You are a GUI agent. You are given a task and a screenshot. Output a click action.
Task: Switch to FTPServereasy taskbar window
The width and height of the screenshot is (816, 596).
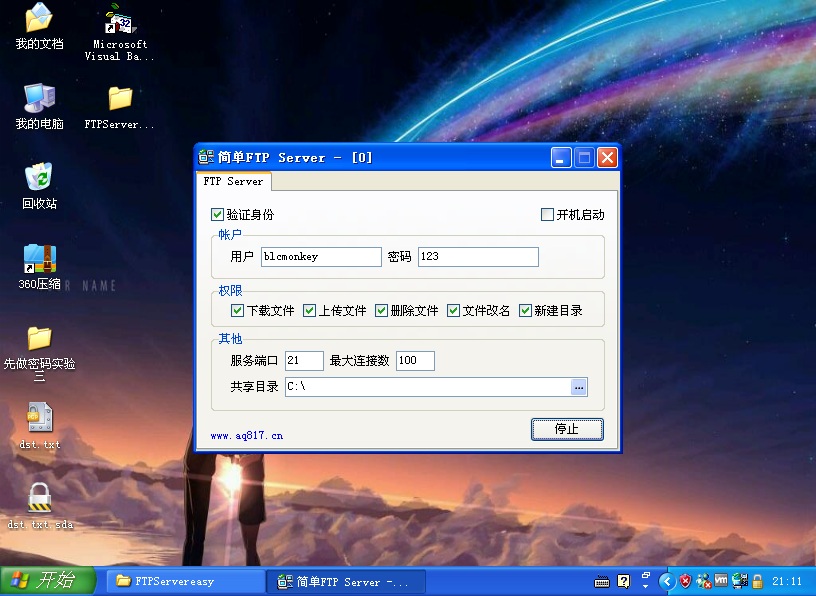point(185,581)
